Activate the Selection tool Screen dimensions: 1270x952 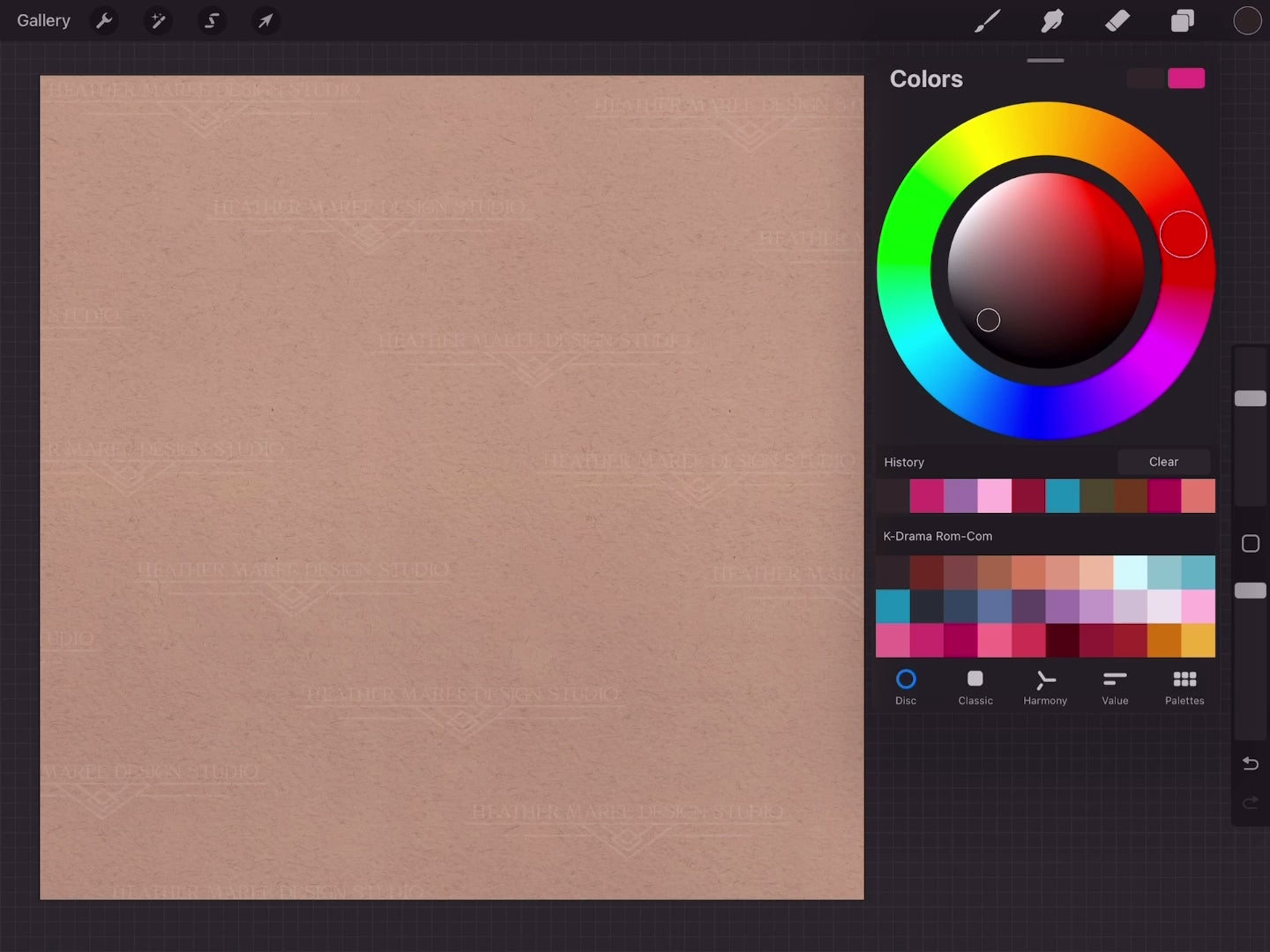click(x=212, y=20)
